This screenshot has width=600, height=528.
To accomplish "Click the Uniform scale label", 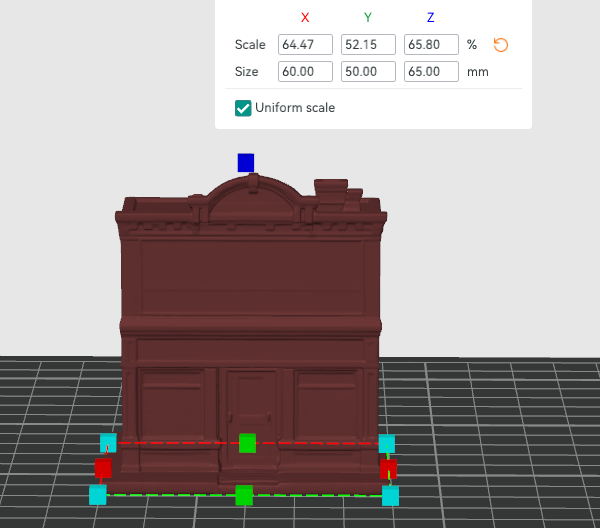I will pos(295,108).
